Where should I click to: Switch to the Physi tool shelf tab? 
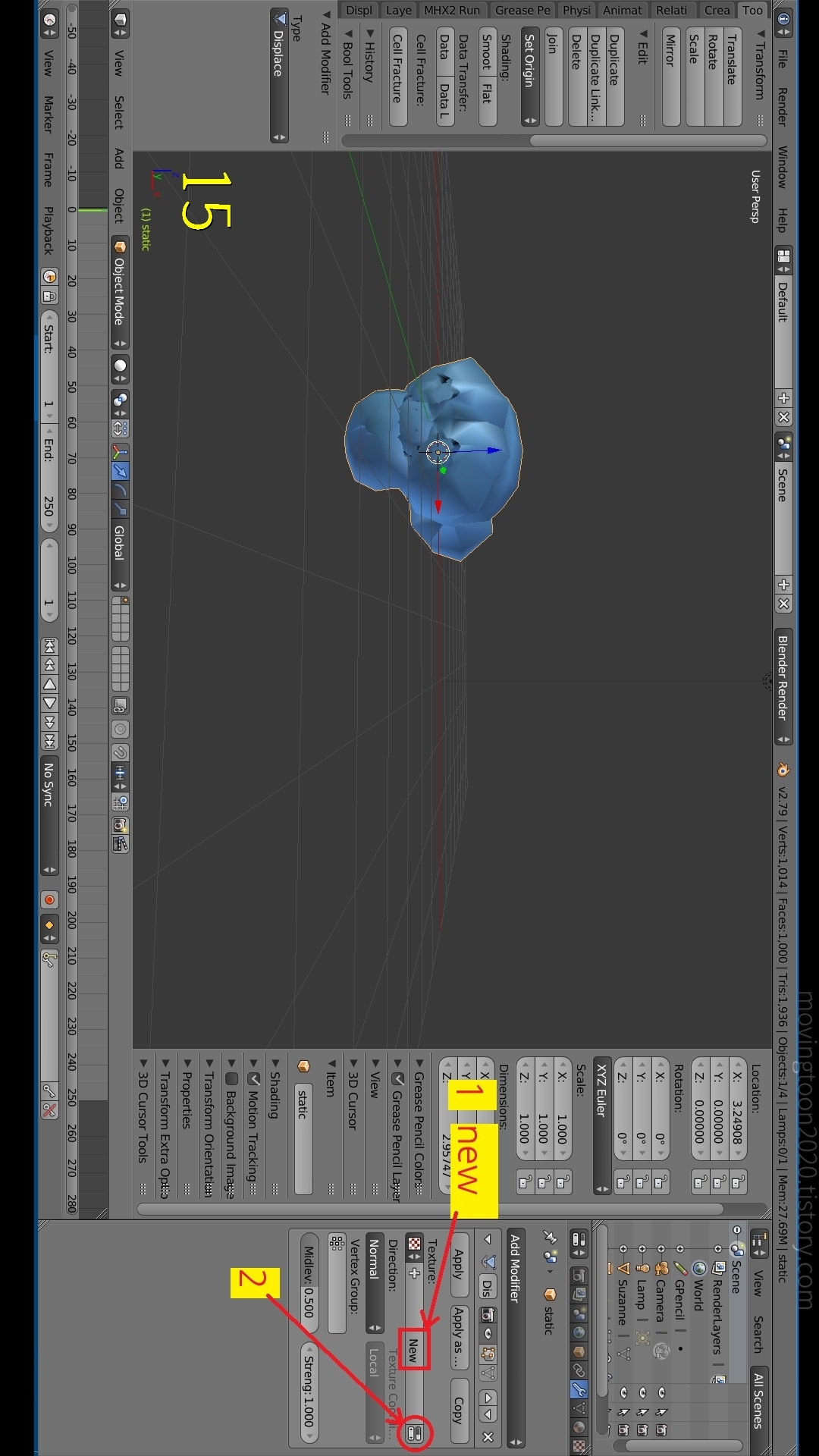point(576,10)
